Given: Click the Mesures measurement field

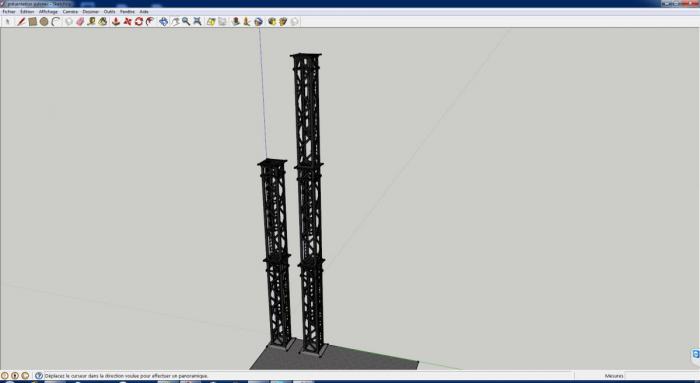Looking at the screenshot, I should (x=662, y=376).
